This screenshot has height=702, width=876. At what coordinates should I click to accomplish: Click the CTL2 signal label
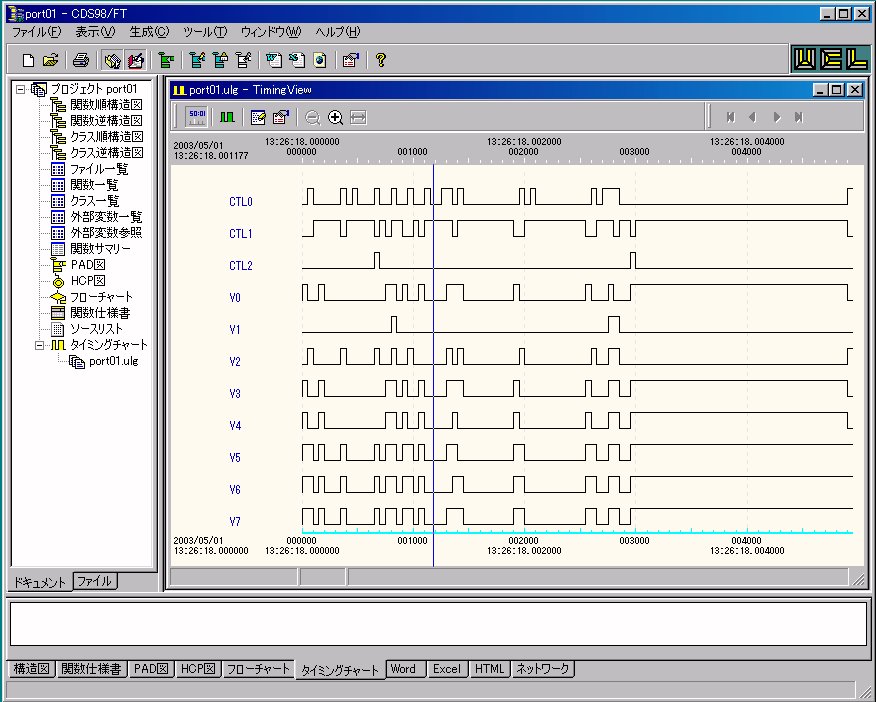click(240, 266)
